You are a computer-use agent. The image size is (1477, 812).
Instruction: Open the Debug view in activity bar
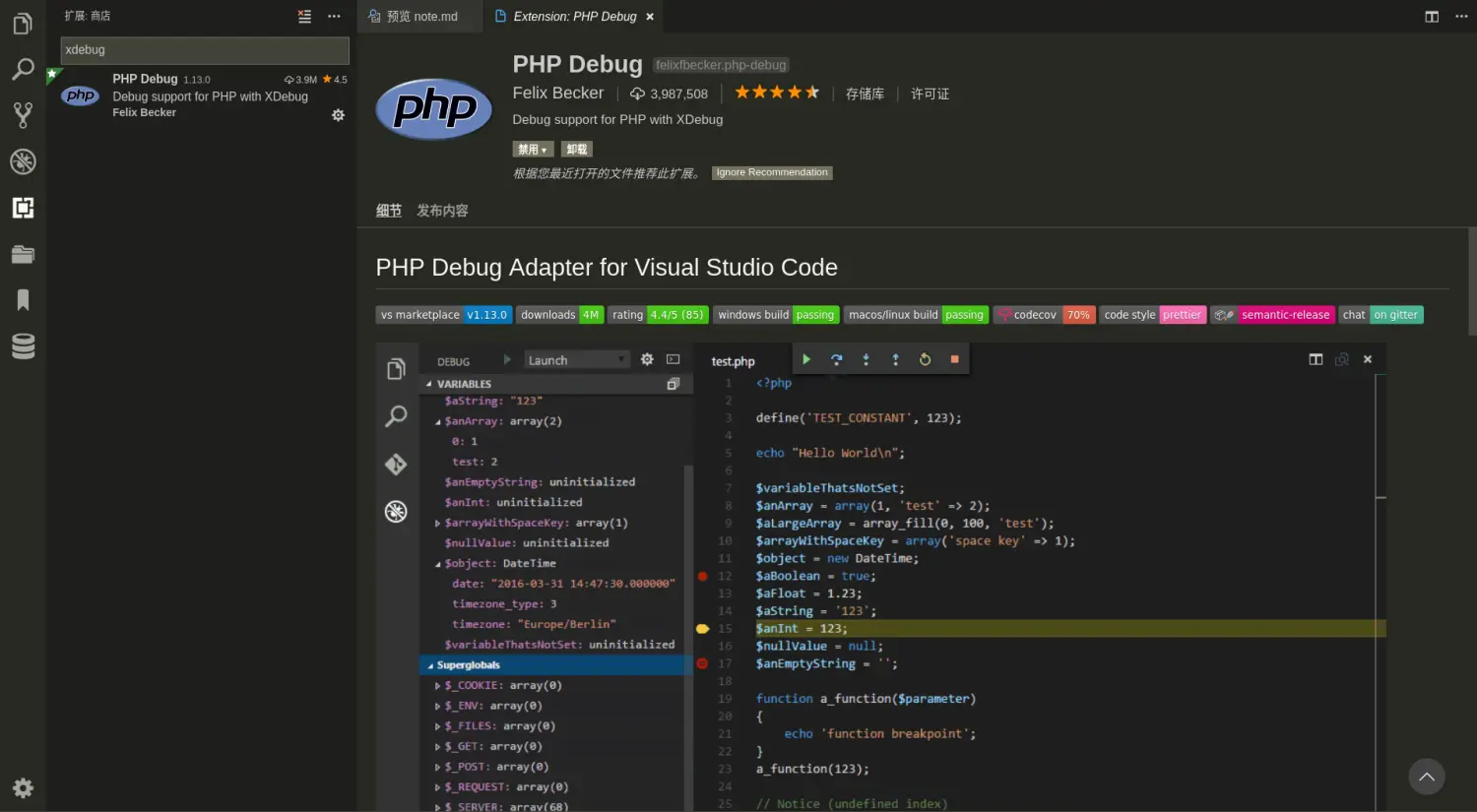[23, 161]
